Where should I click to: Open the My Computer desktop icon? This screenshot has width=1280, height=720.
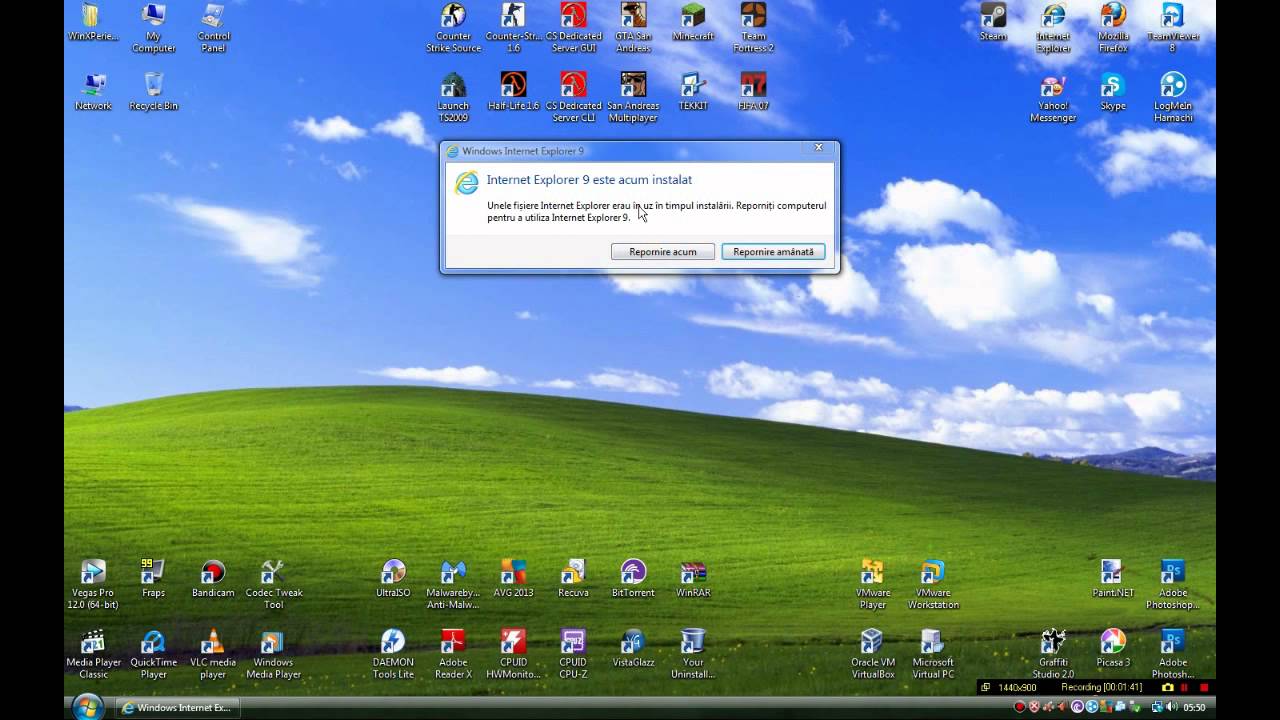pyautogui.click(x=153, y=28)
